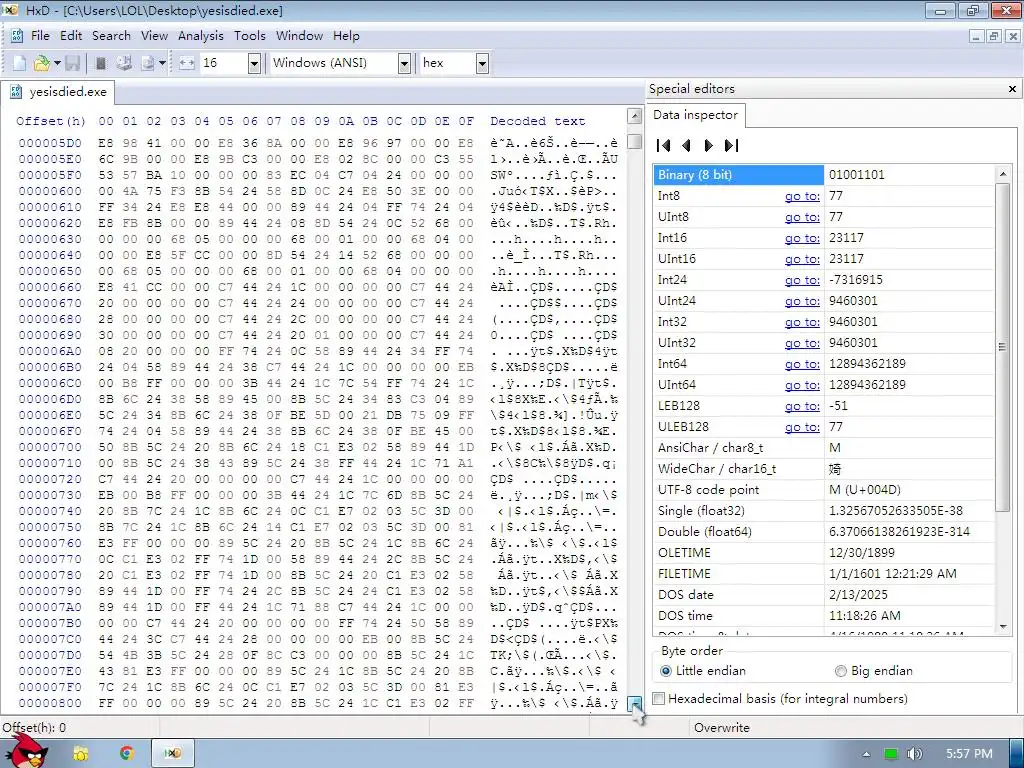The image size is (1024, 768).
Task: Click go to link for Int24
Action: click(x=802, y=280)
